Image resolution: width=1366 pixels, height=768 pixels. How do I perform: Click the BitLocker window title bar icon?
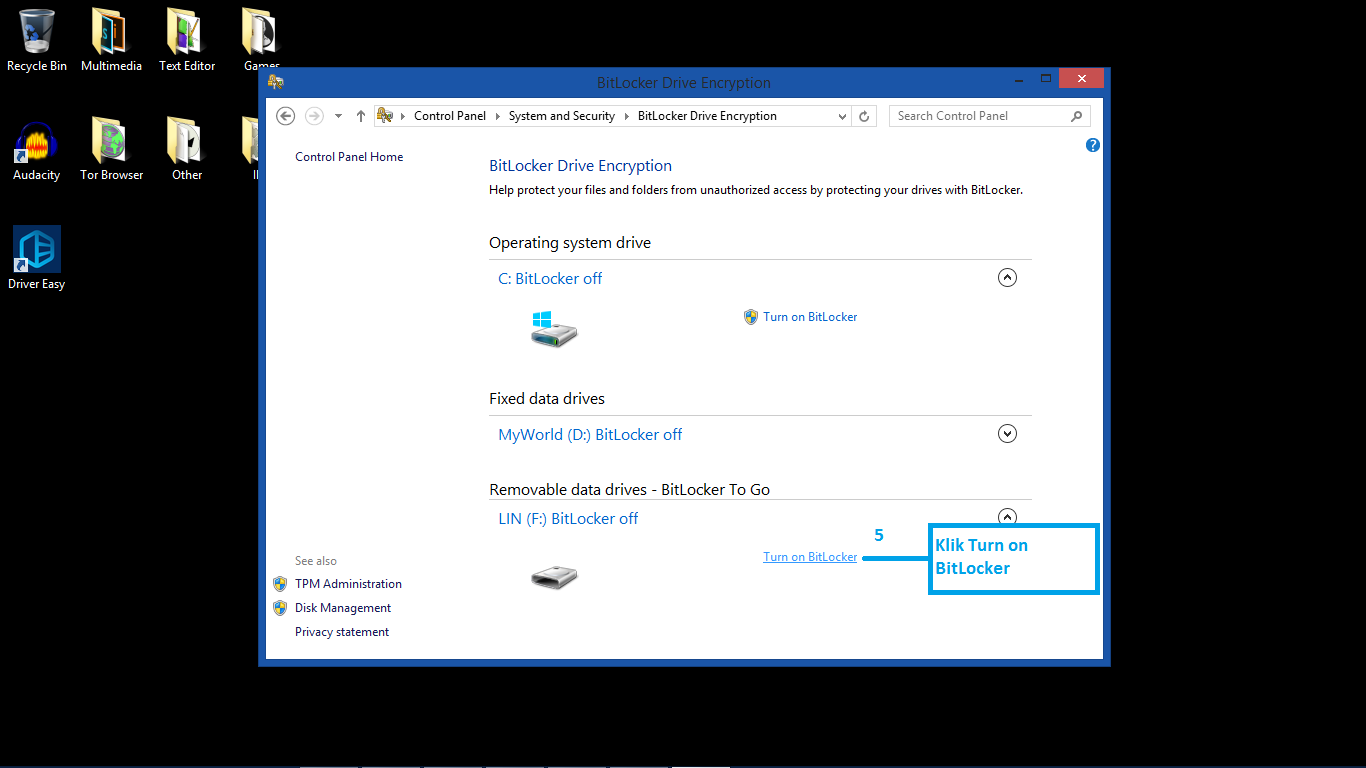(x=276, y=82)
